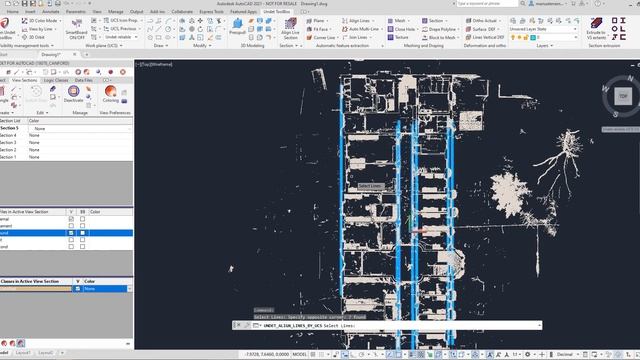Toggle V checkbox for fourth file row
Image resolution: width=640 pixels, height=360 pixels.
click(71, 240)
